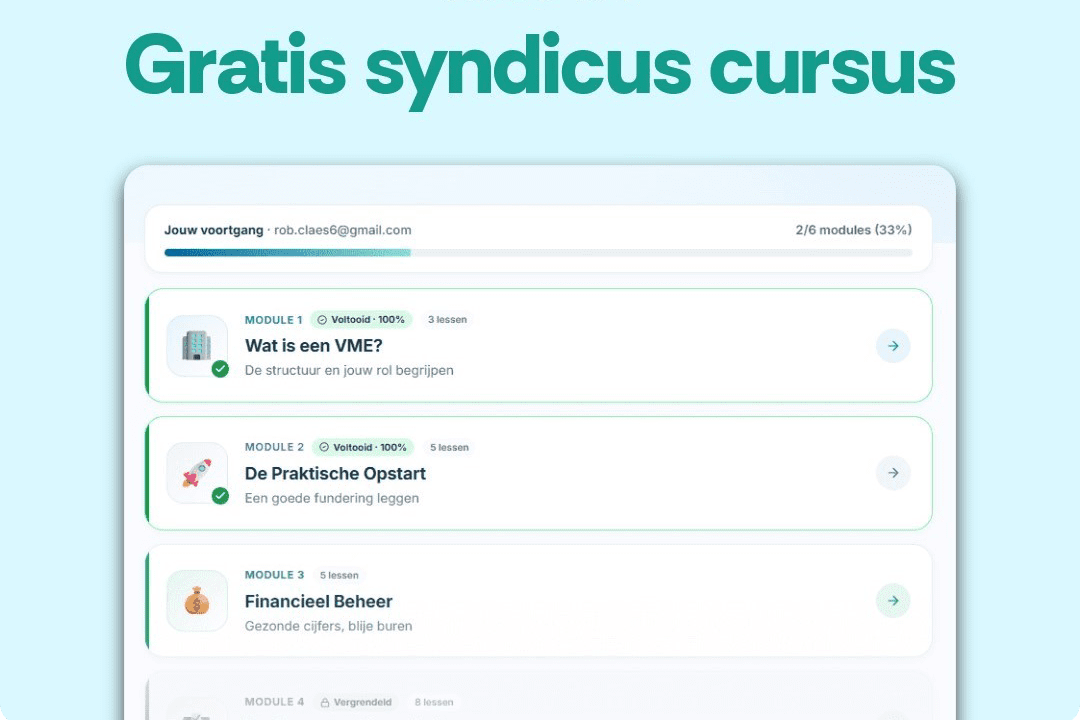1080x720 pixels.
Task: Click Een goede fundering leggen subtitle
Action: pos(332,498)
